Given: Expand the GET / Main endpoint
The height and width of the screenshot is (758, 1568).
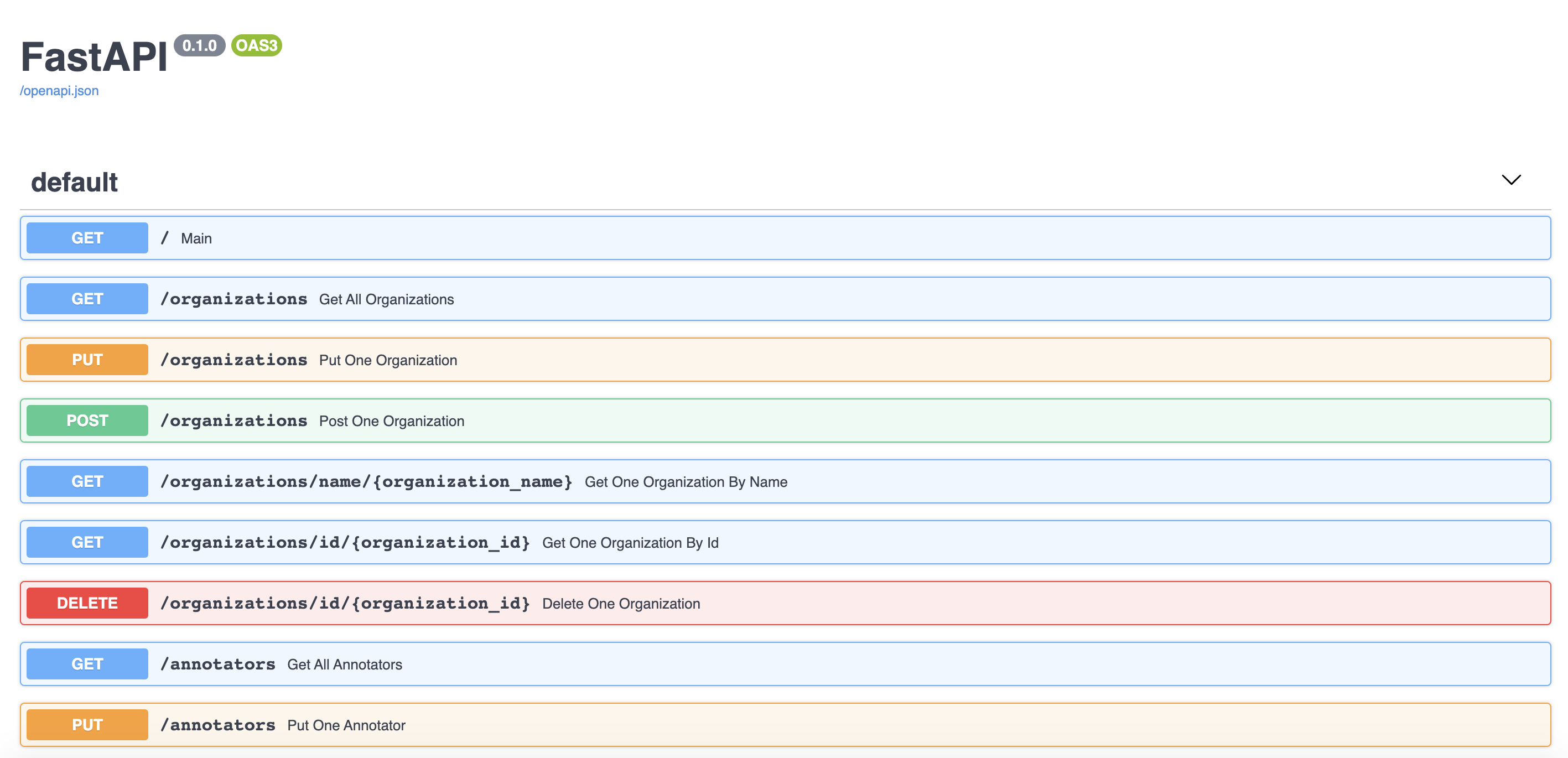Looking at the screenshot, I should click(x=785, y=238).
